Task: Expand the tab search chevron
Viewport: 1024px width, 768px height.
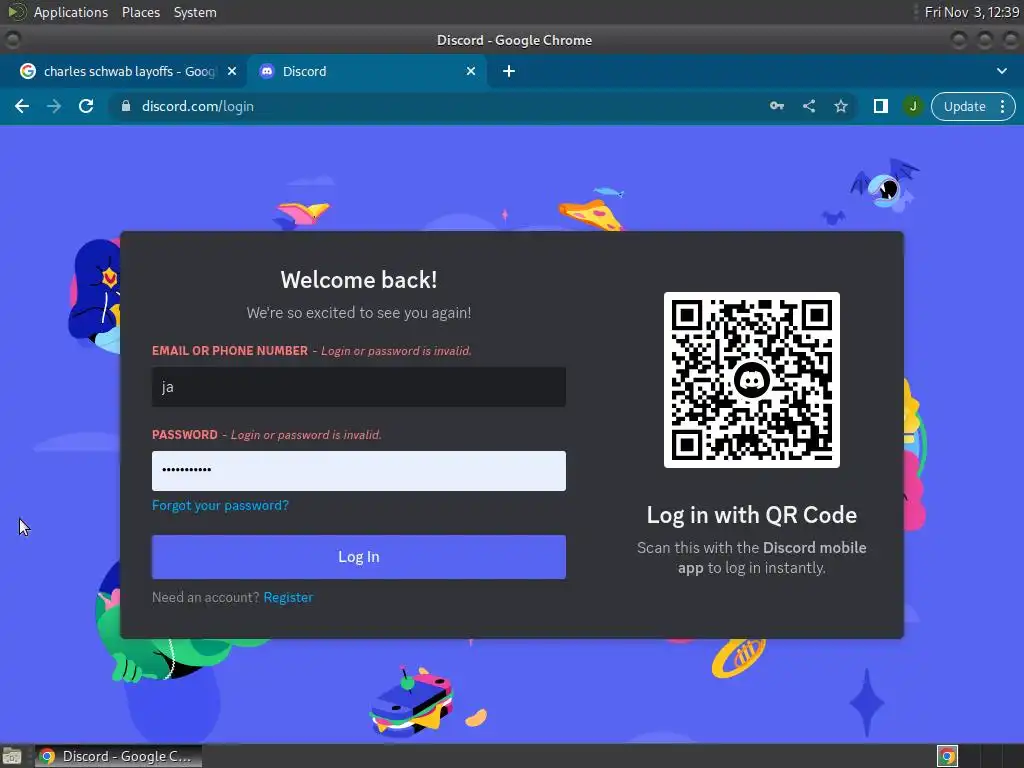Action: tap(1002, 71)
